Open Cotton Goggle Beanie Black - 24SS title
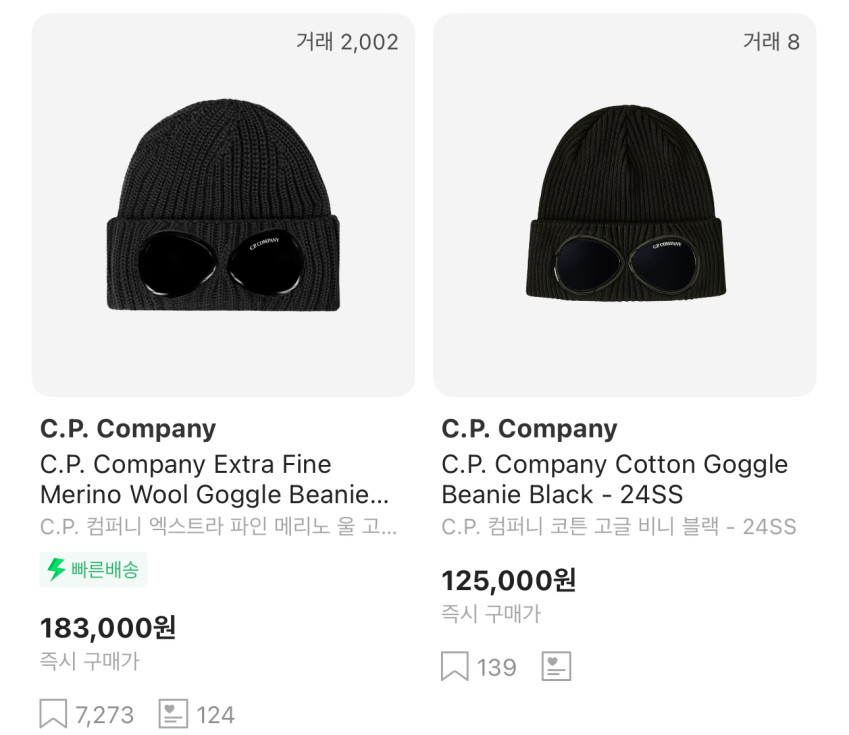The image size is (849, 735). pos(615,479)
